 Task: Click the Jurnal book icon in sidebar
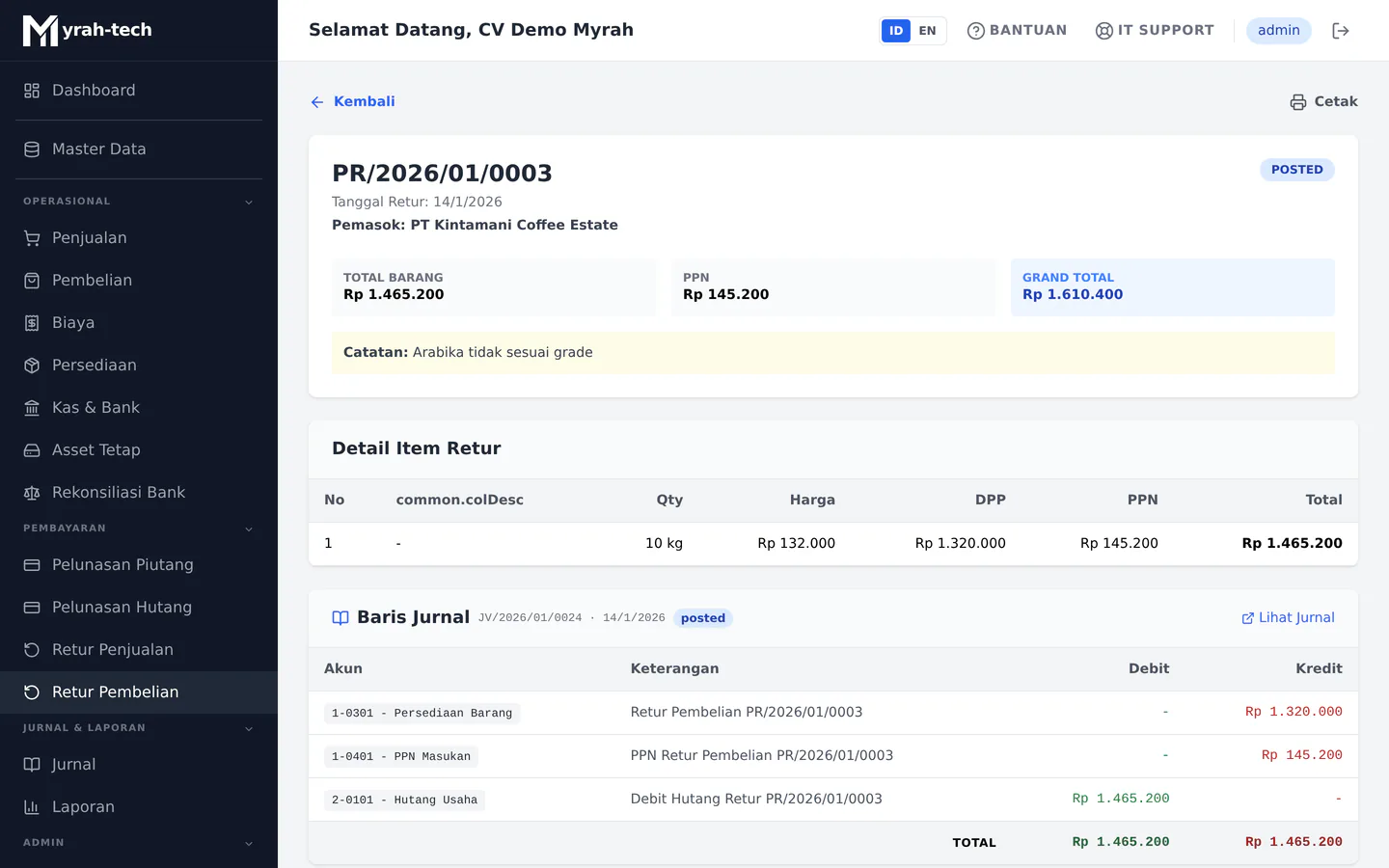(x=32, y=765)
